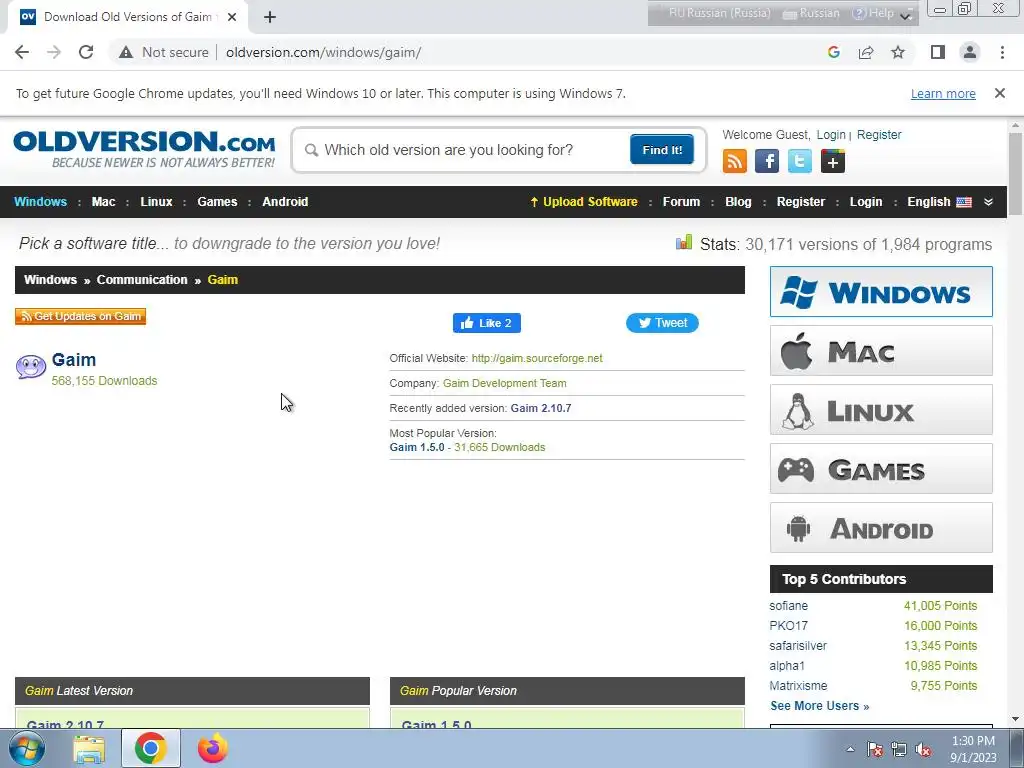Open the Games nav menu item
Screen dimensions: 1024x768
coord(217,202)
